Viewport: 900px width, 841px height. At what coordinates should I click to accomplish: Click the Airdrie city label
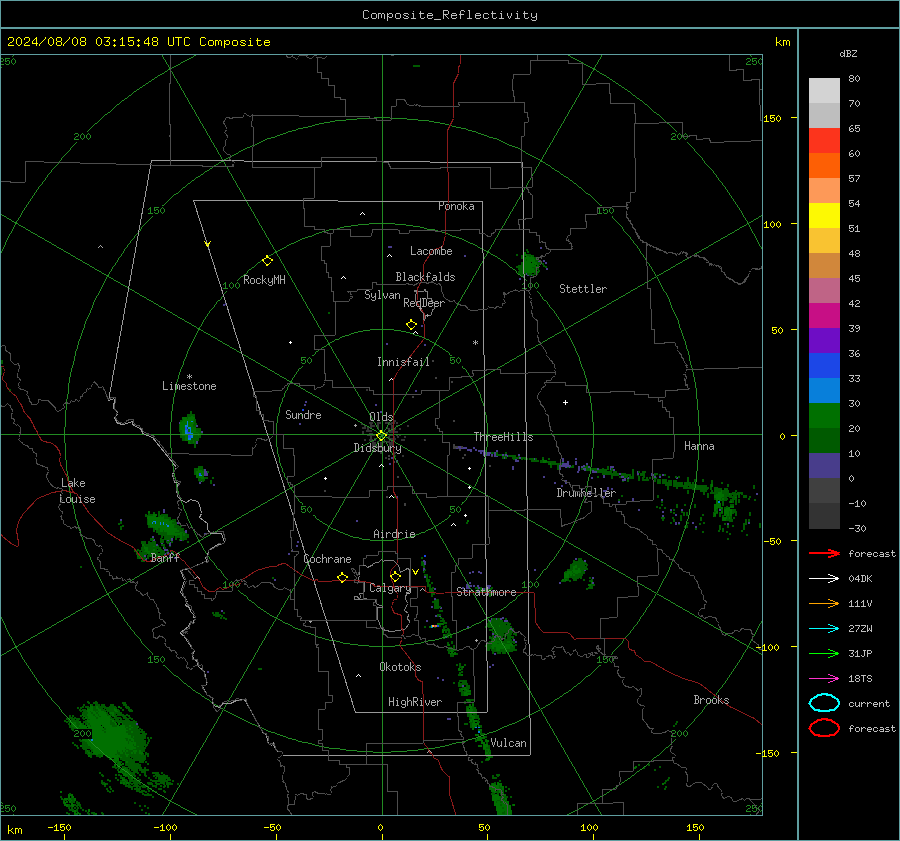pos(394,534)
